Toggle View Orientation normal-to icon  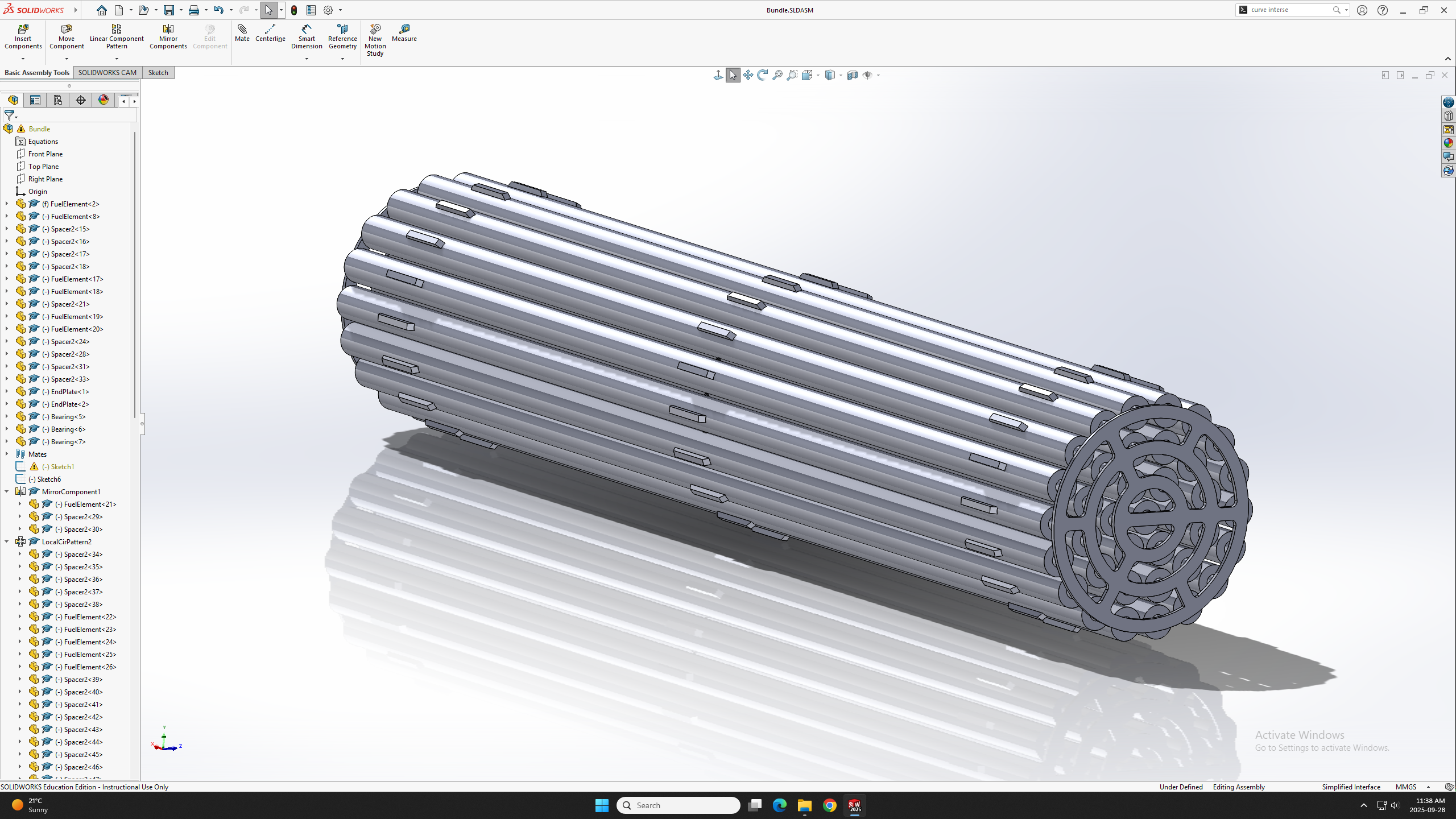coord(718,75)
